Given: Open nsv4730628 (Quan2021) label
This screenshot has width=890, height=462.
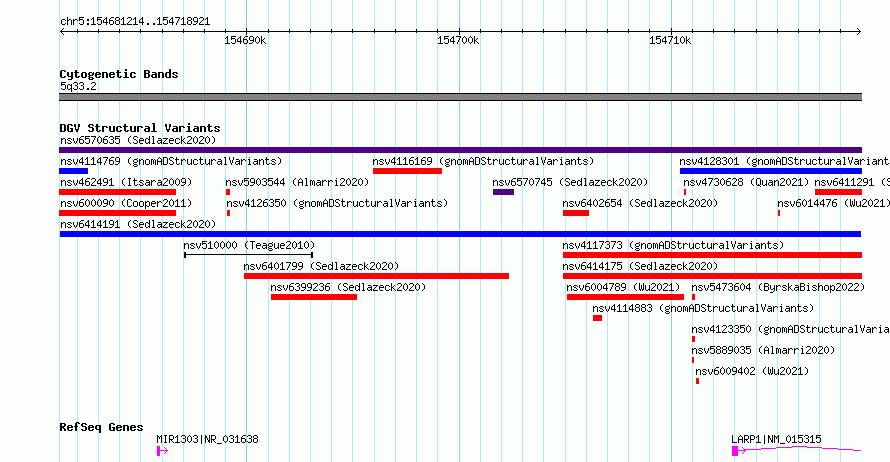Looking at the screenshot, I should pyautogui.click(x=746, y=182).
